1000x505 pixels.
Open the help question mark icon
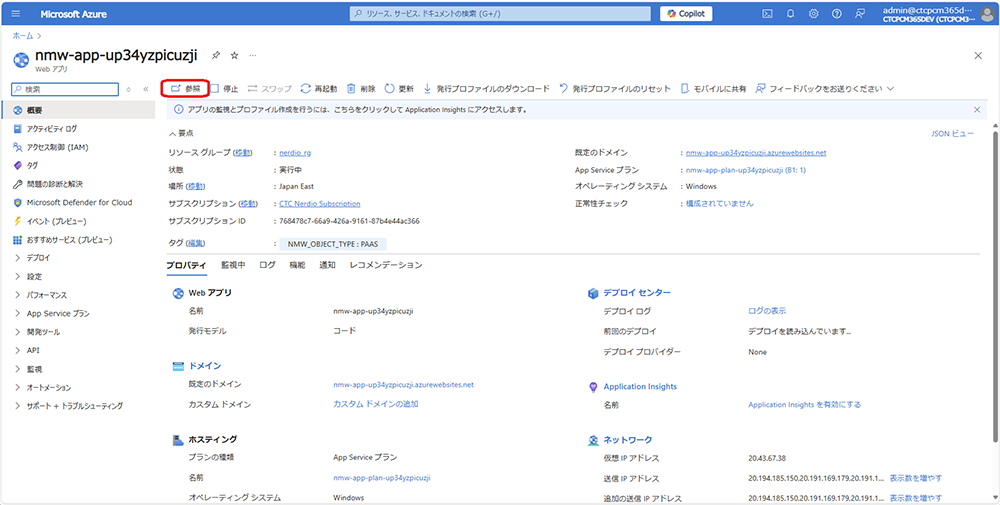(x=837, y=13)
